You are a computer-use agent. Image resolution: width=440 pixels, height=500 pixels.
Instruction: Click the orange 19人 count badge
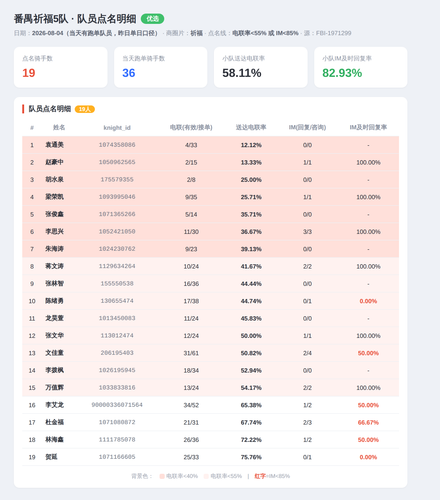85,109
